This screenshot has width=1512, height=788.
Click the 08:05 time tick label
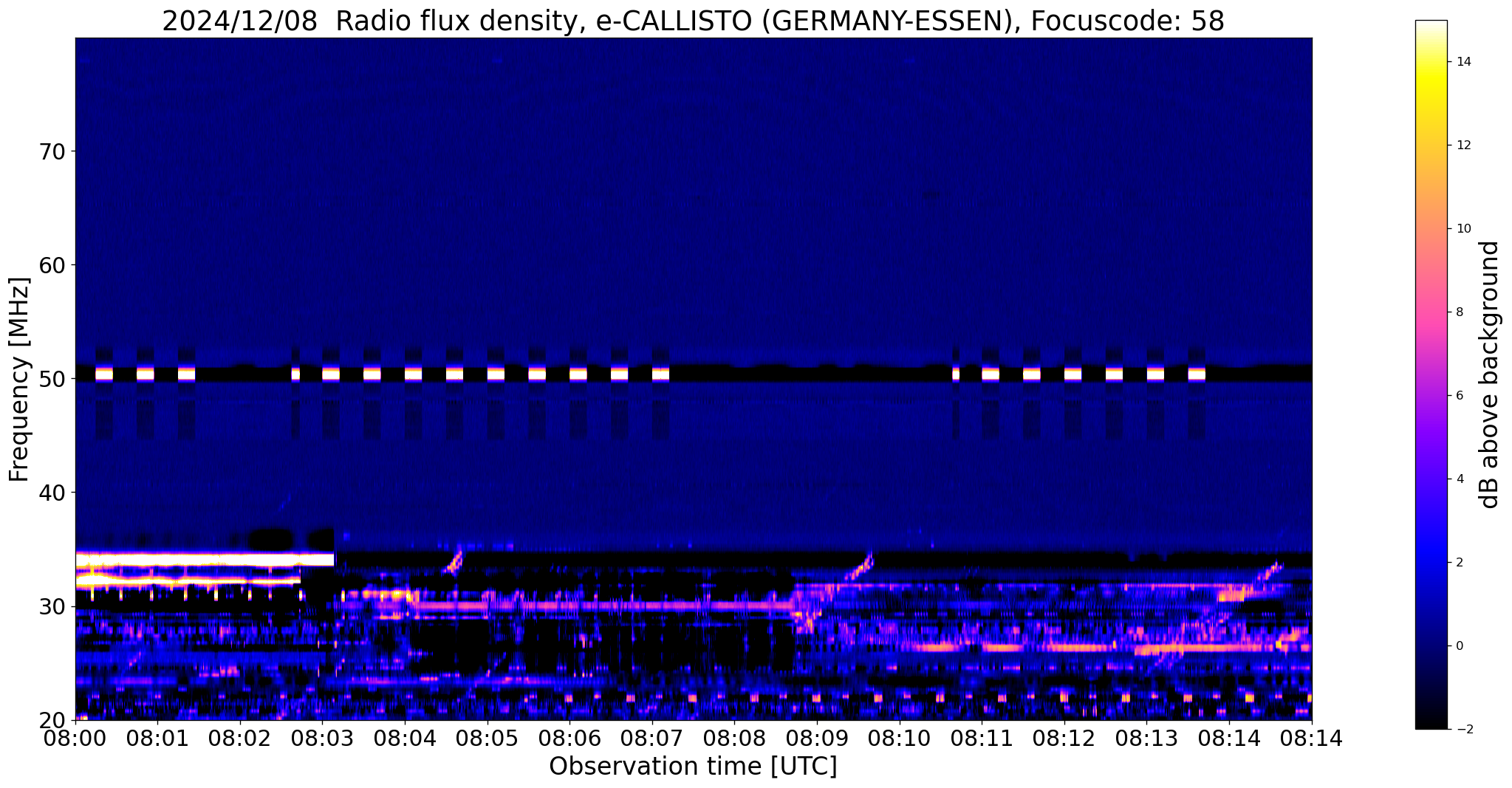(488, 738)
